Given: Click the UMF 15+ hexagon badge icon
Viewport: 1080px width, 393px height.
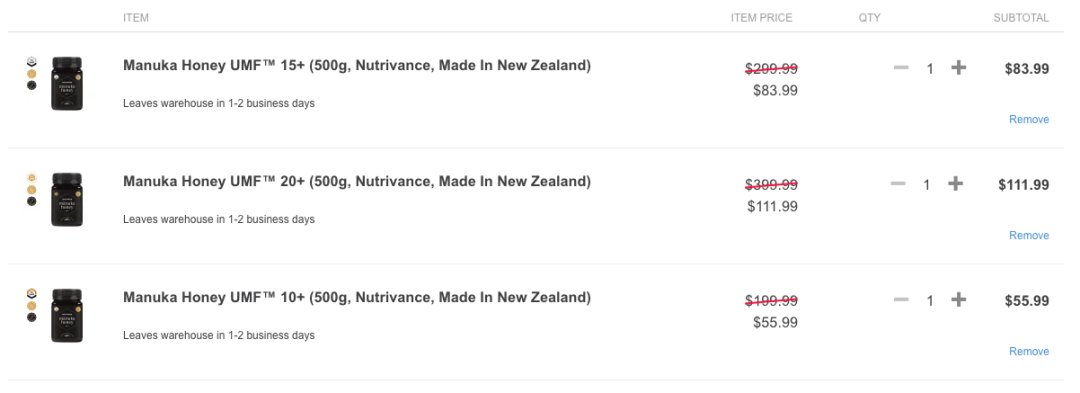Looking at the screenshot, I should point(32,62).
